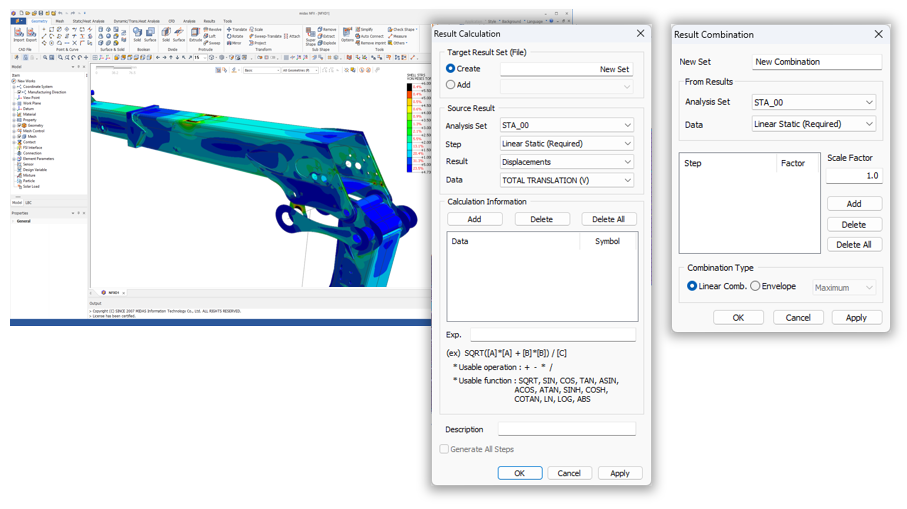907x509 pixels.
Task: Click Cancel in Result Combination dialog
Action: point(798,318)
